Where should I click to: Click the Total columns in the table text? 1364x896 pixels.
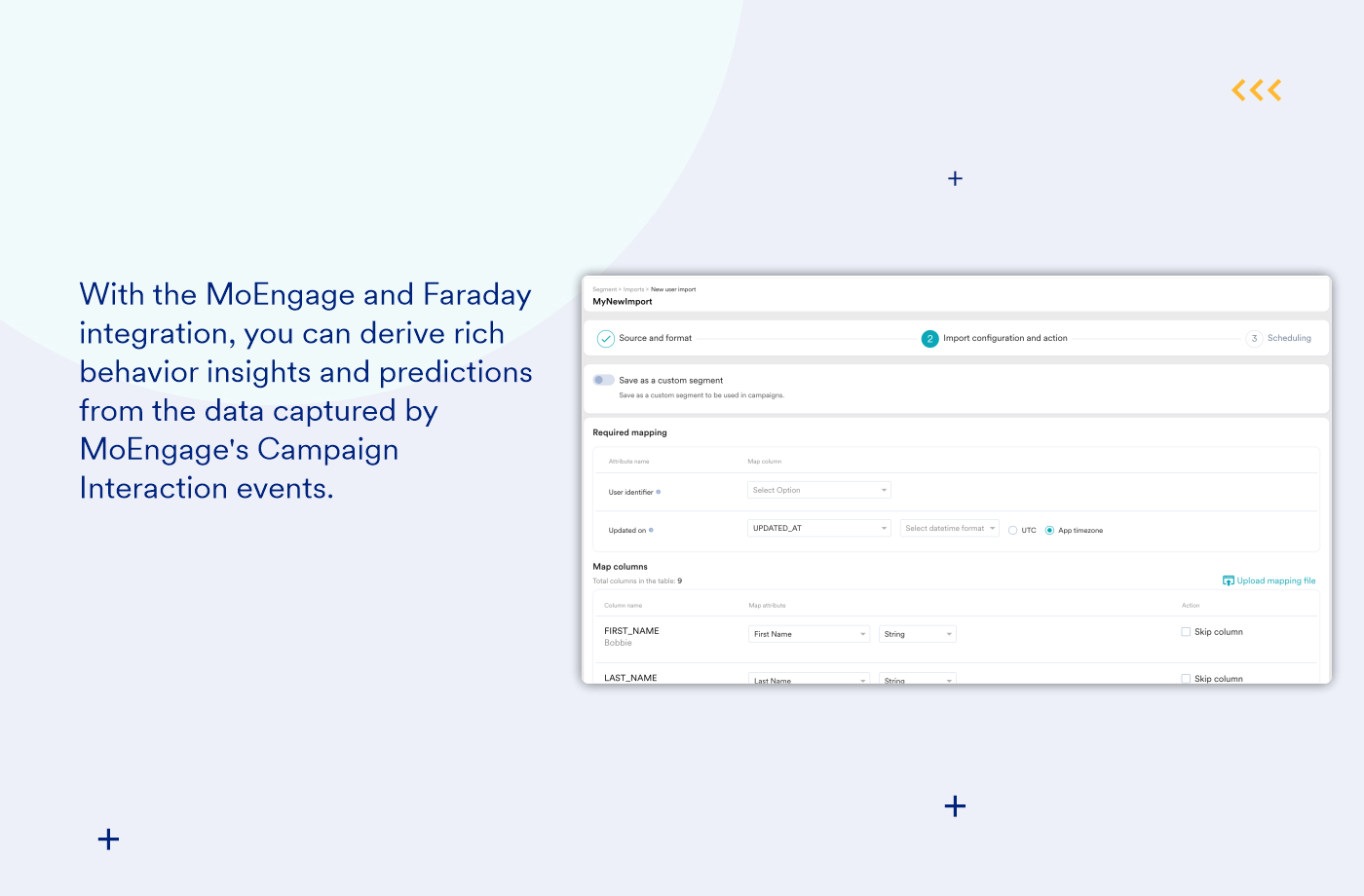point(637,581)
